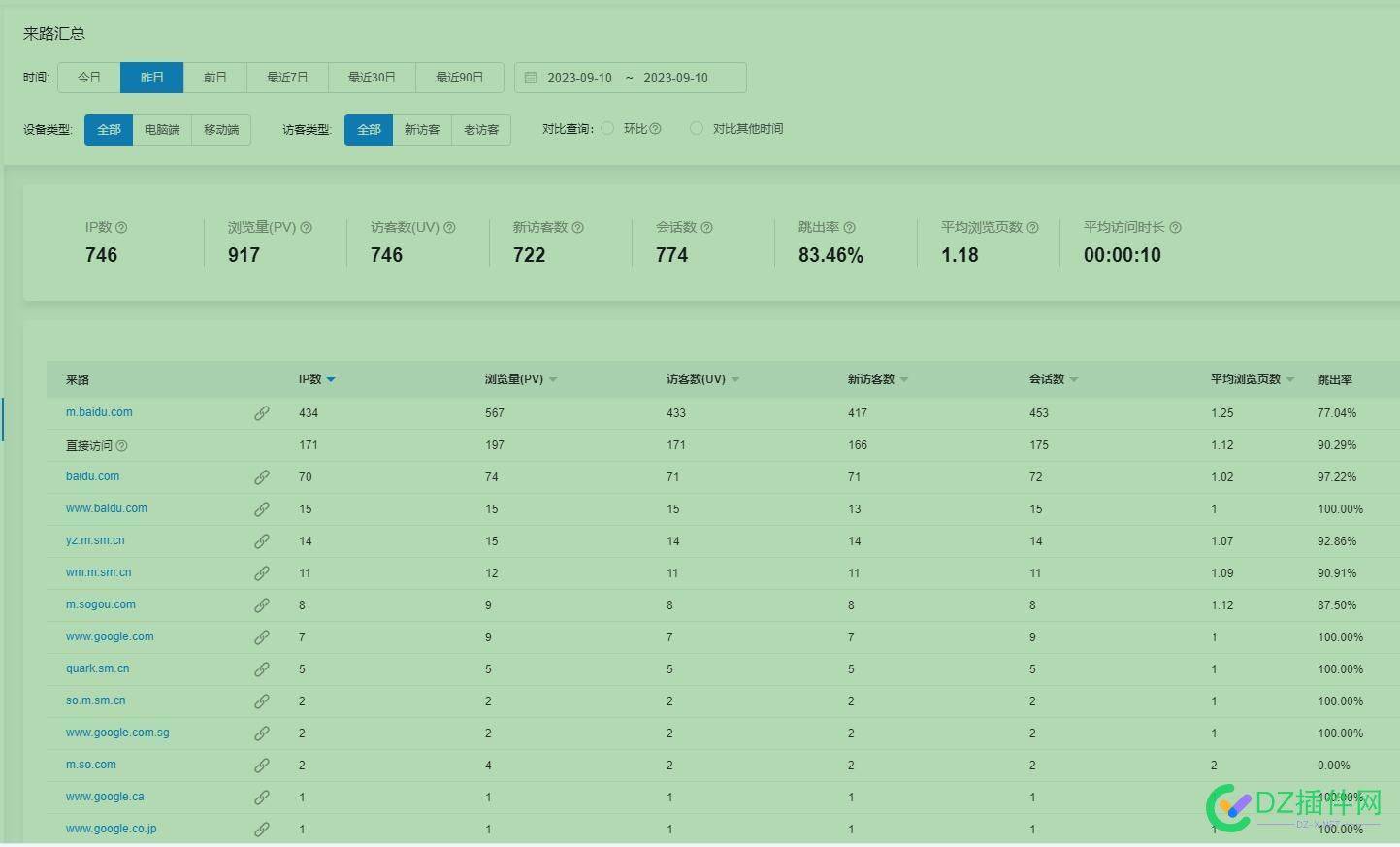Open link icon next to wm.m.sm.cn
The height and width of the screenshot is (847, 1400).
(262, 573)
